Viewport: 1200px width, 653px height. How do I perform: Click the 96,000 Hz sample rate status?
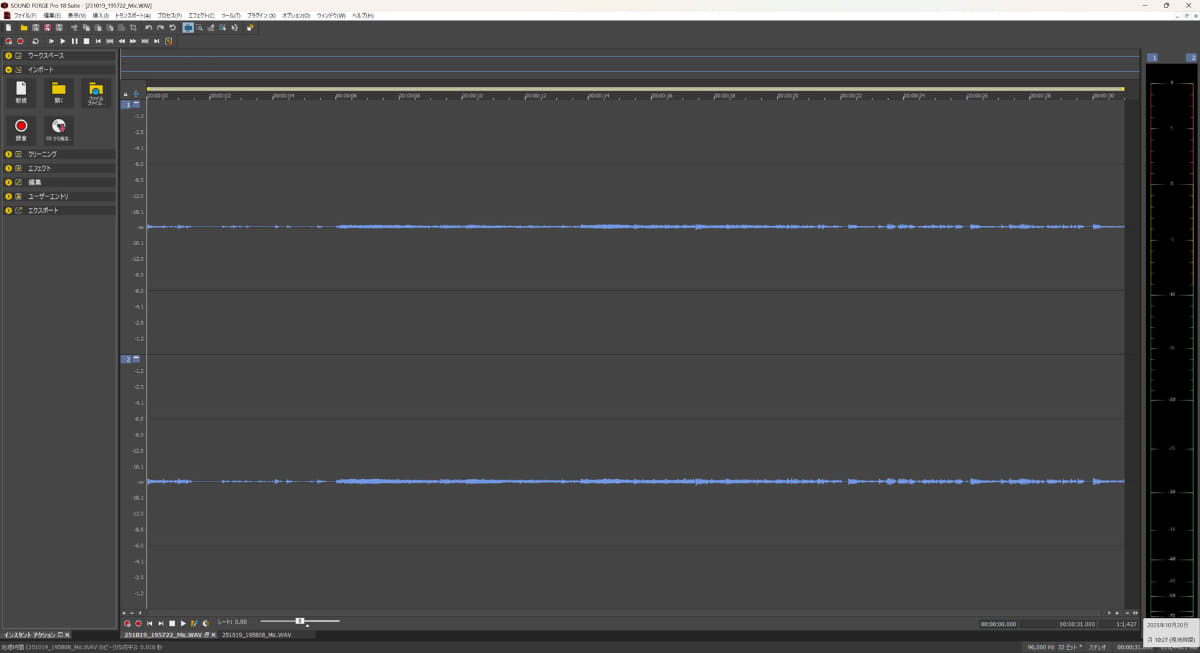click(x=1040, y=647)
